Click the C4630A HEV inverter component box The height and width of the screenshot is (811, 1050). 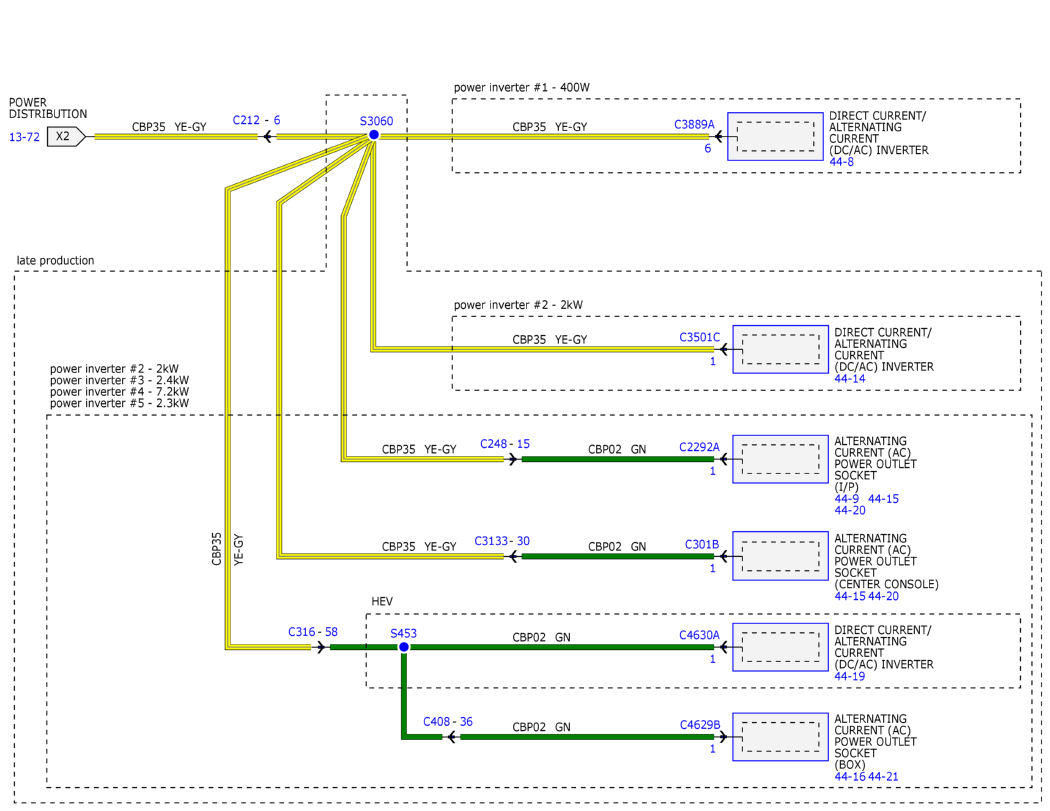(x=781, y=647)
